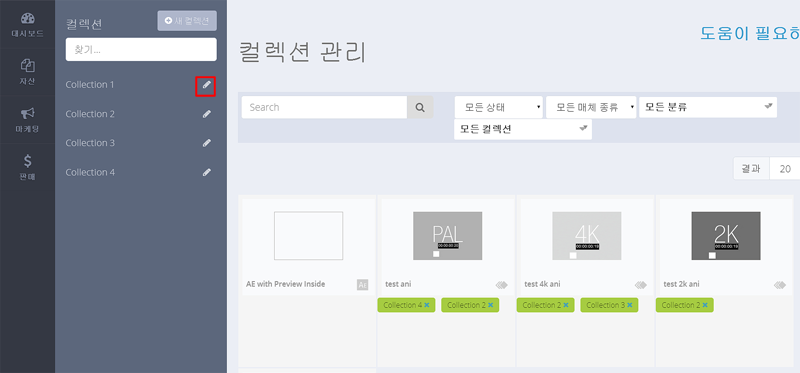
Task: Open the 모든 상태 status dropdown
Action: (x=498, y=107)
